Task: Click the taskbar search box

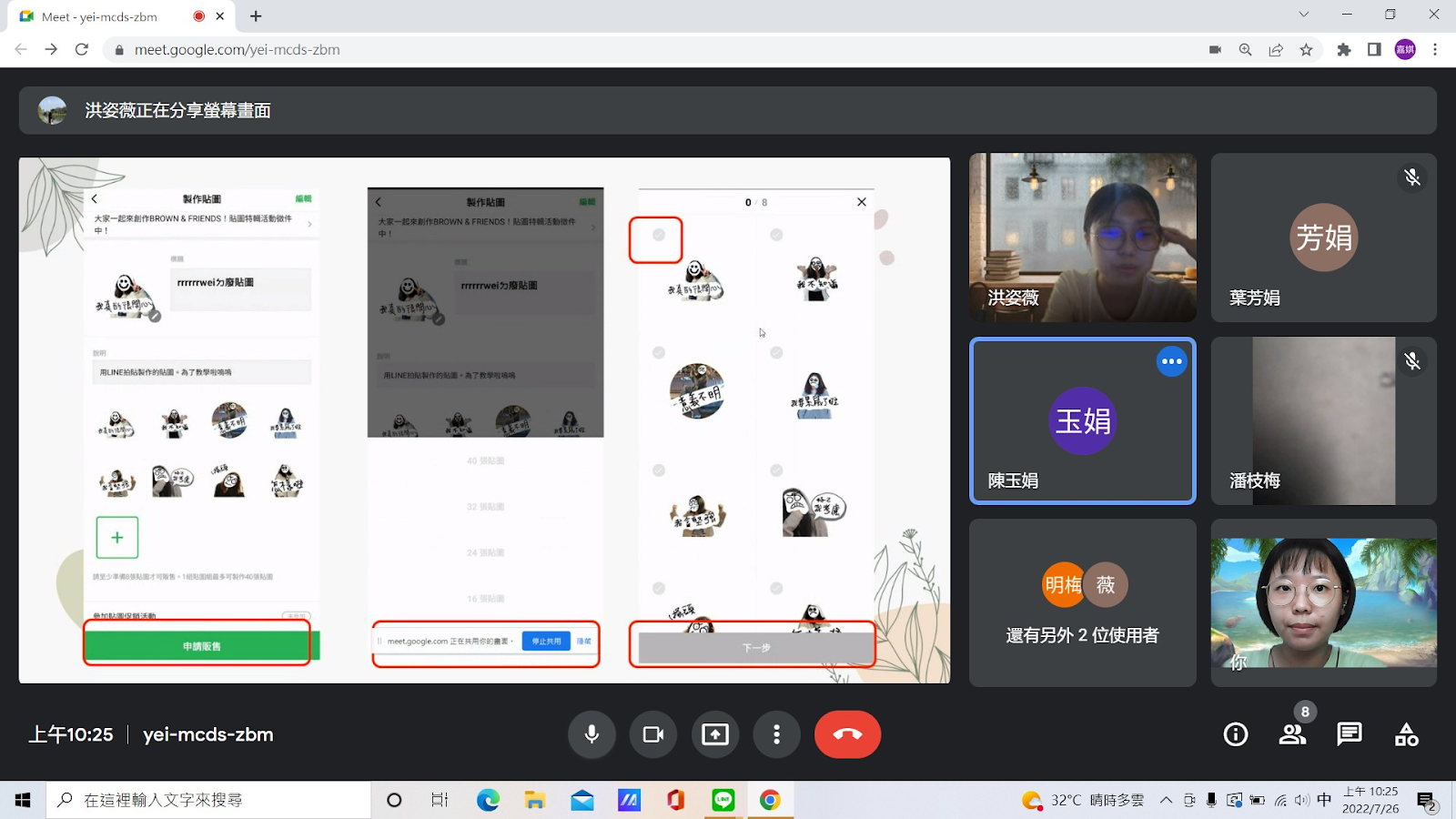Action: click(208, 800)
